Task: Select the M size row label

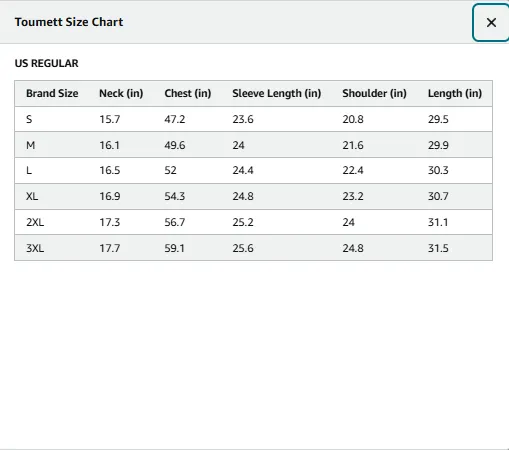Action: click(x=30, y=145)
